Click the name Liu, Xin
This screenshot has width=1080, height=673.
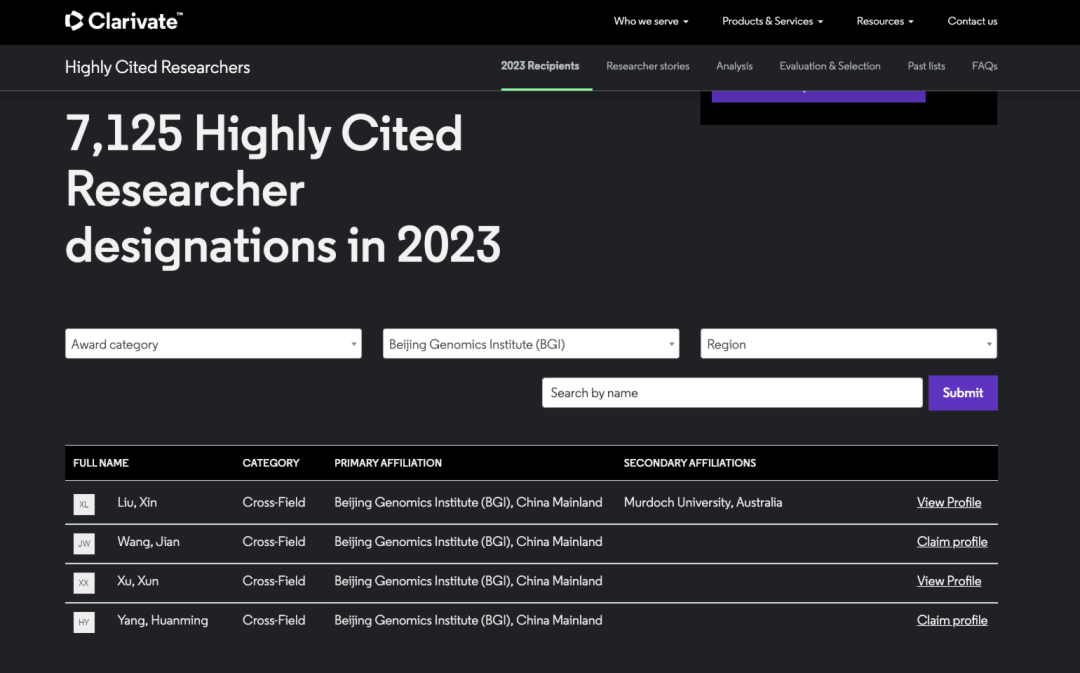137,503
